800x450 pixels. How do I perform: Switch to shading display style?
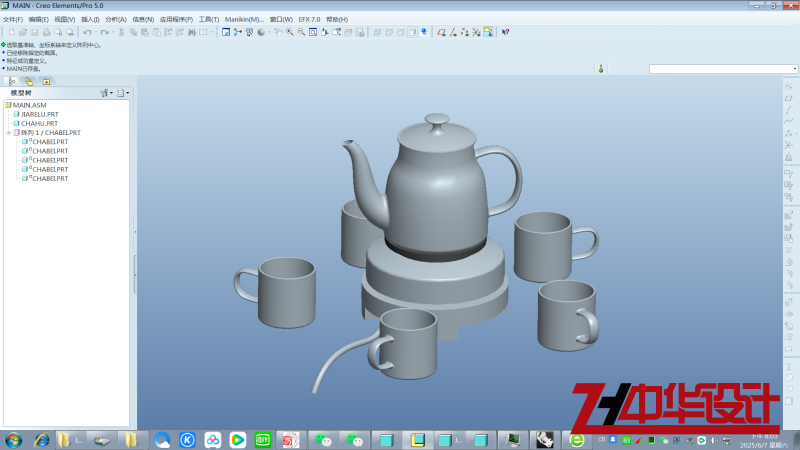413,32
